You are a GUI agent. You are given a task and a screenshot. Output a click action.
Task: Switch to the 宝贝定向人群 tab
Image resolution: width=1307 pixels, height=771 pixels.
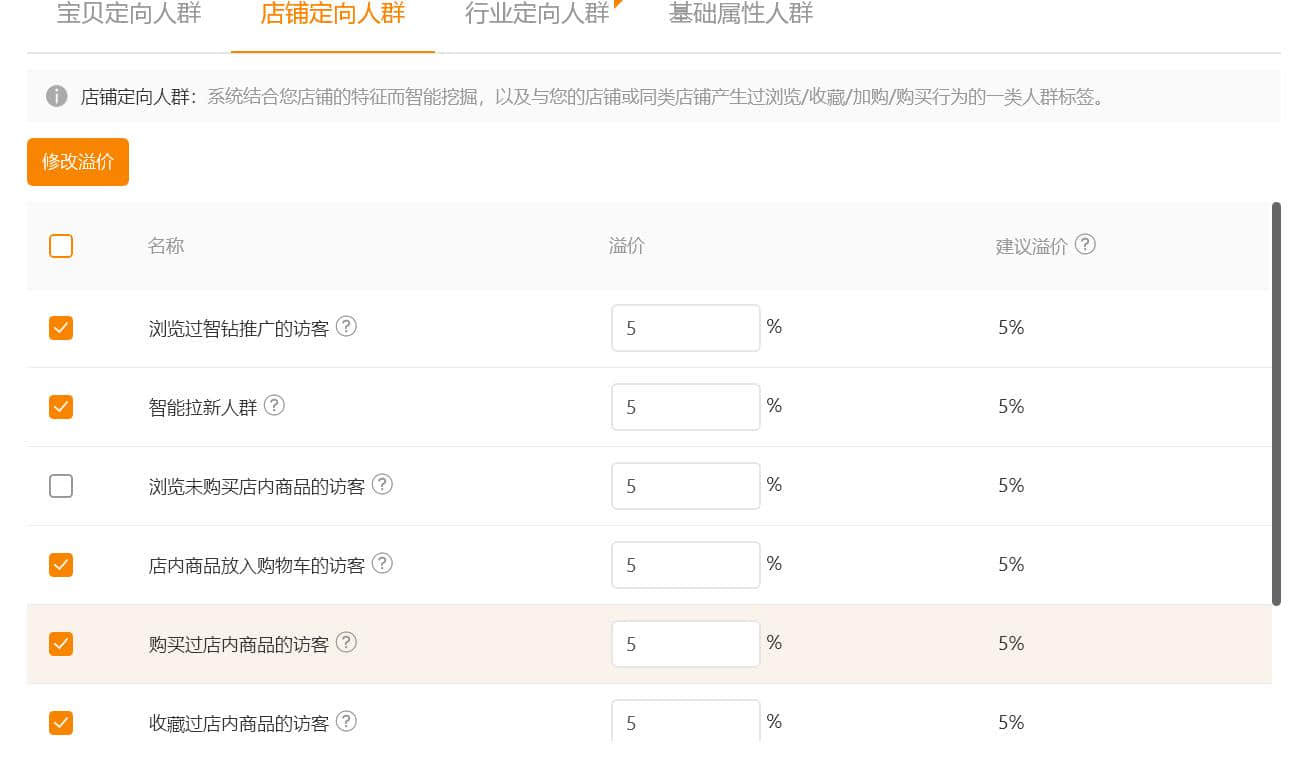pyautogui.click(x=129, y=14)
